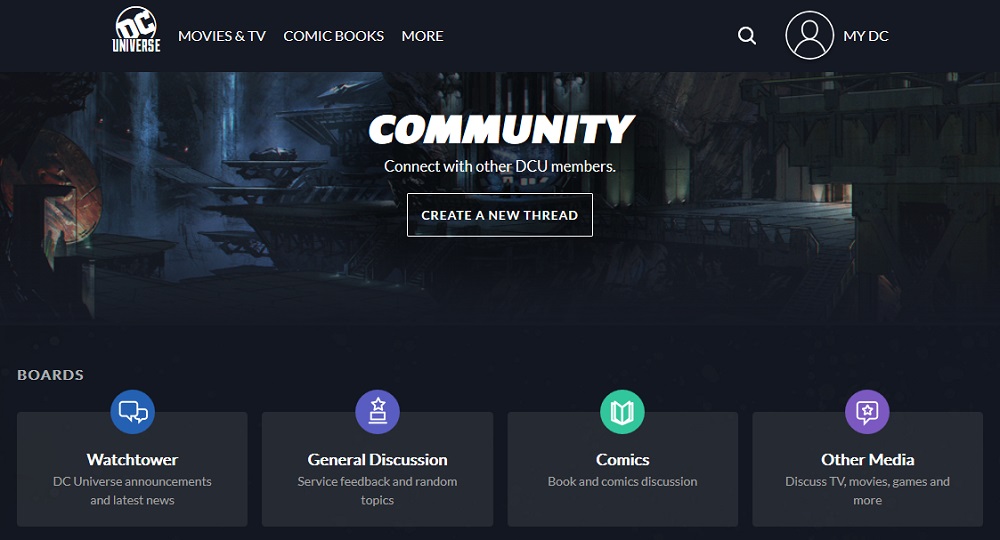The image size is (1000, 540).
Task: Open the Other Media board title
Action: [867, 460]
